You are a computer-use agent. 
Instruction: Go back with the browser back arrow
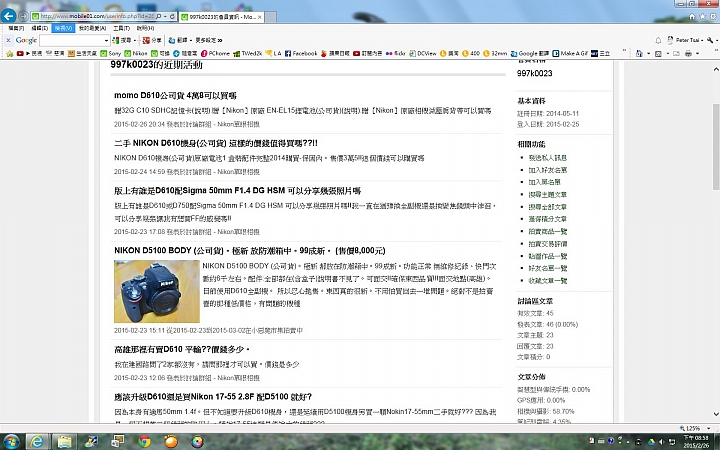8,16
